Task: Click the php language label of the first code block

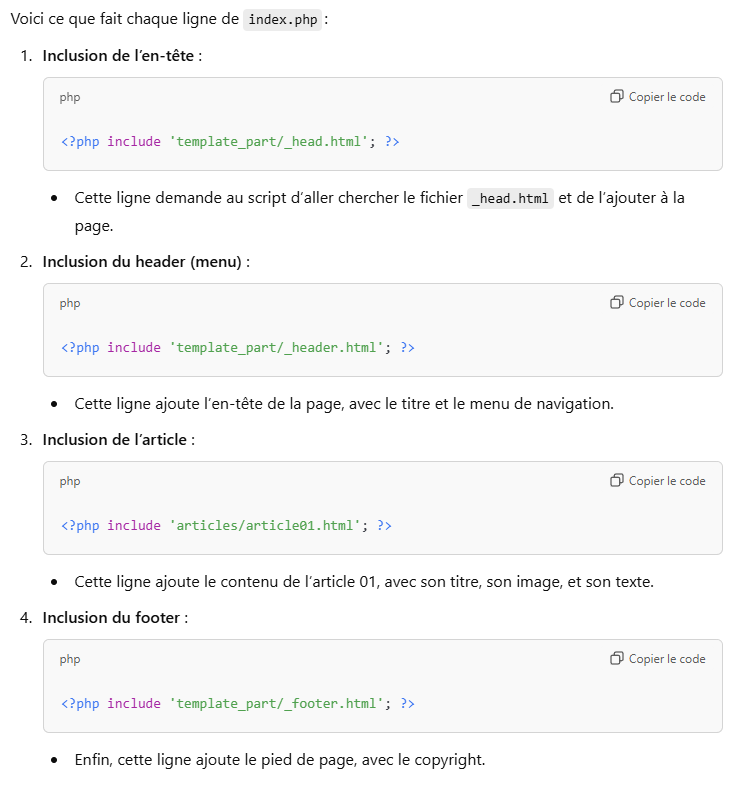Action: click(x=70, y=97)
